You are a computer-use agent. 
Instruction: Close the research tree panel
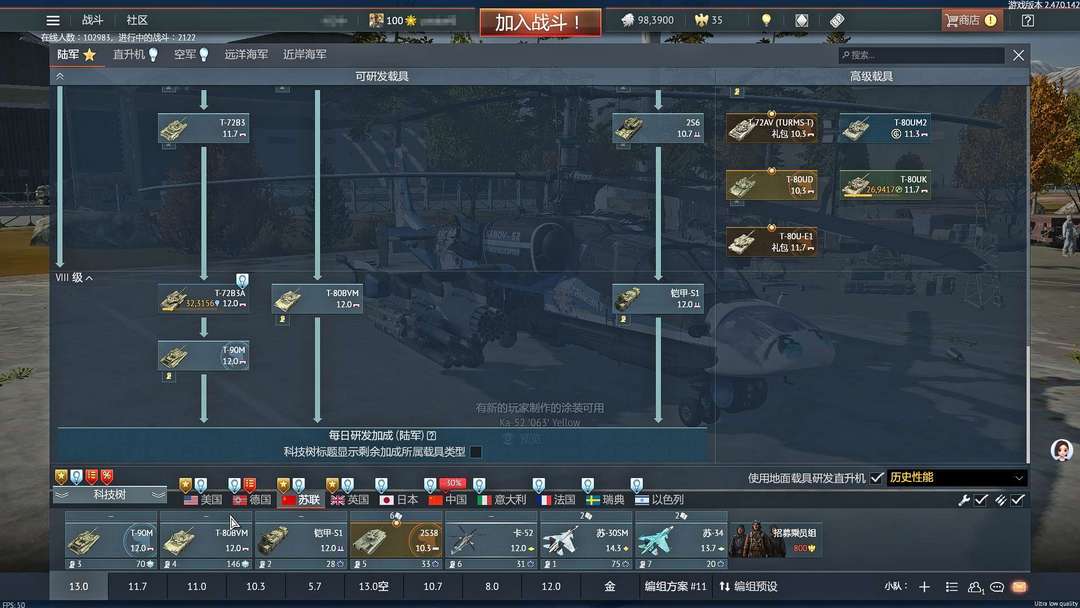(x=1019, y=55)
